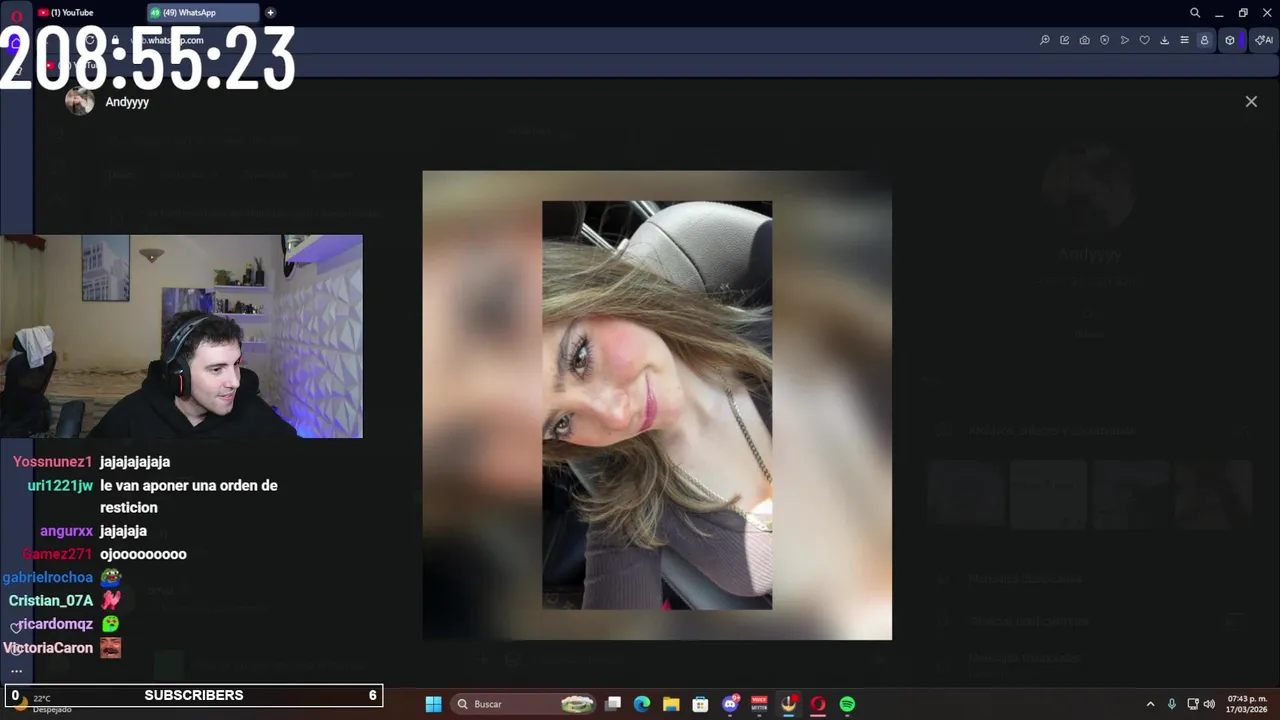Open Spotify from taskbar
This screenshot has height=720, width=1280.
click(x=847, y=704)
